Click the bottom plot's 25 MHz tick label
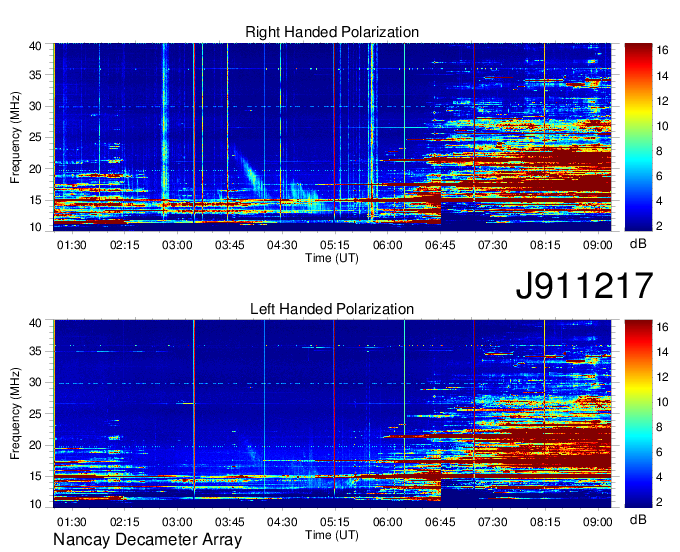Screen dimensions: 680x552 pyautogui.click(x=35, y=414)
